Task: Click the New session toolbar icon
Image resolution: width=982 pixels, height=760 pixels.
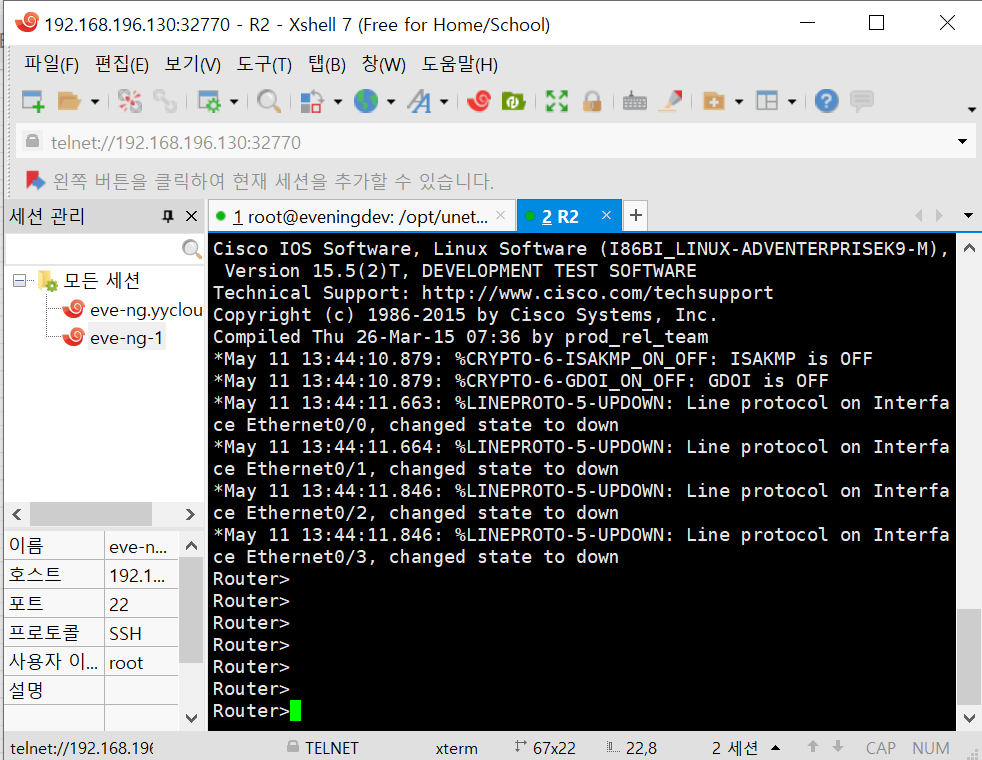Action: pyautogui.click(x=33, y=101)
